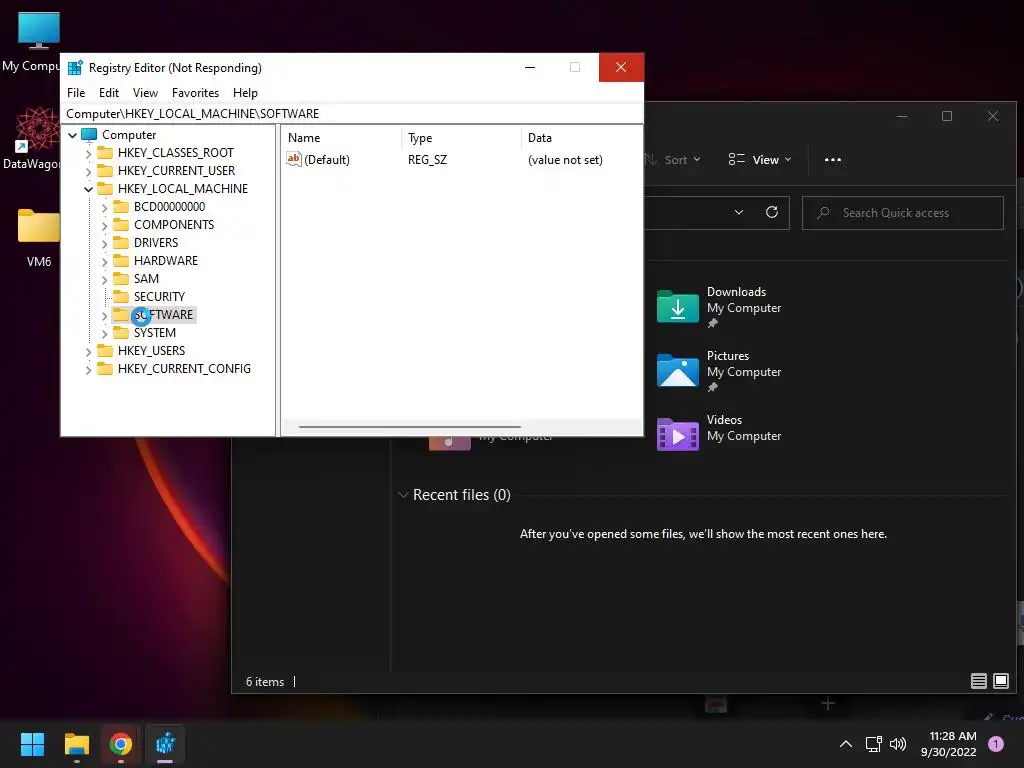Open the Windows Start menu
1024x768 pixels.
point(32,744)
